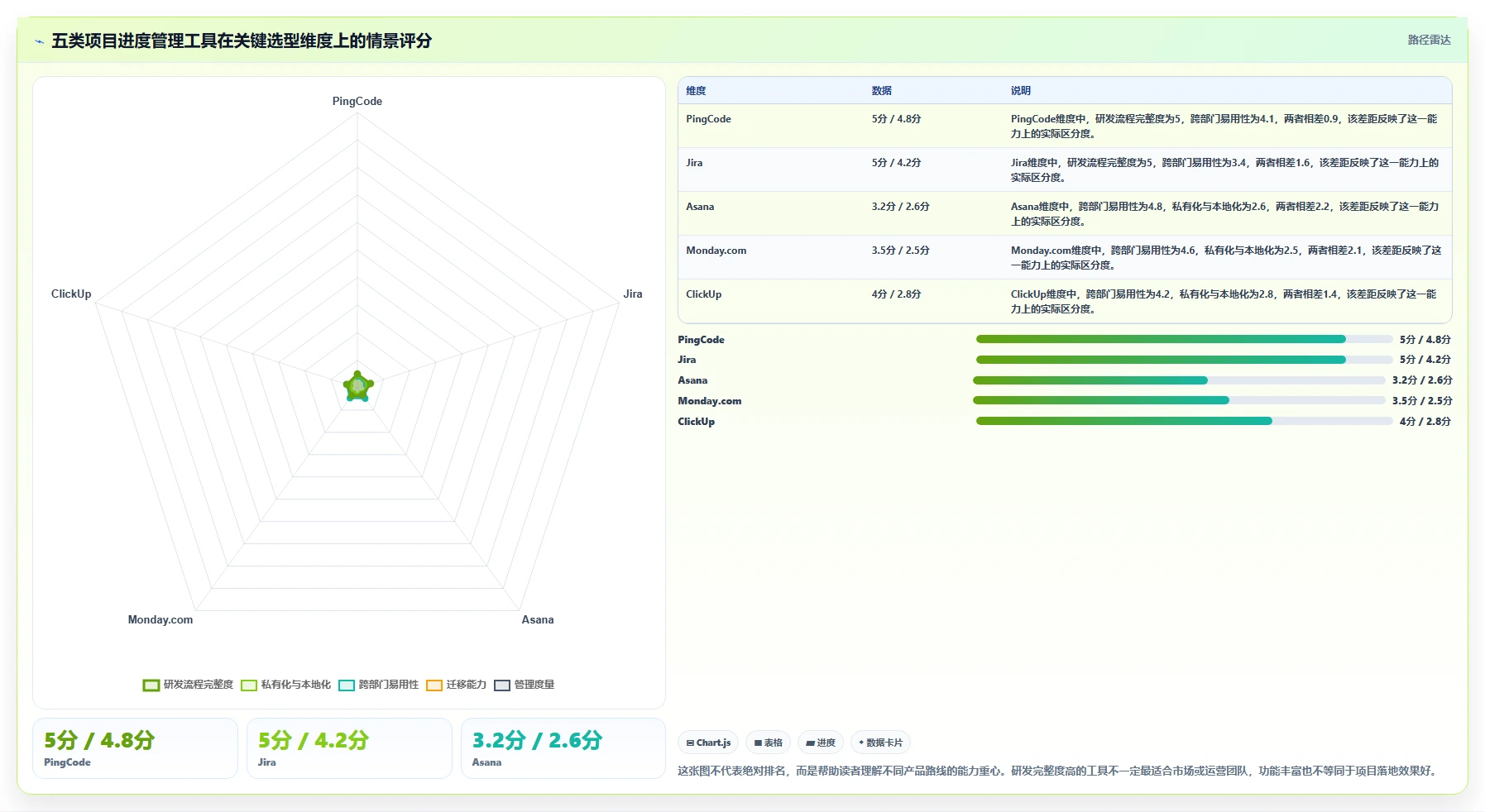
Task: Click the small icon before the page title
Action: [39, 41]
